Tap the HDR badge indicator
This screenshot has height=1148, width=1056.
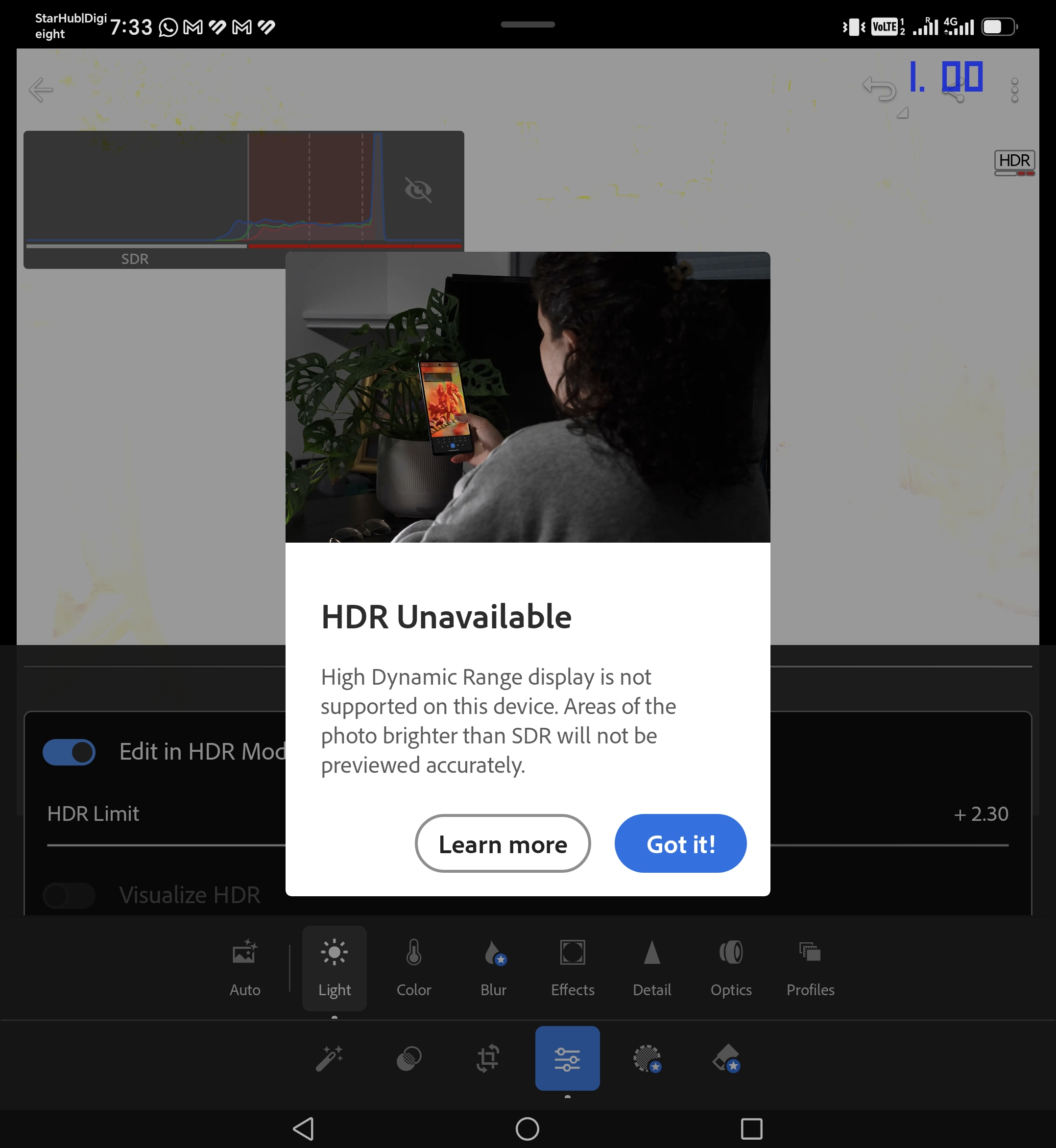(1014, 163)
